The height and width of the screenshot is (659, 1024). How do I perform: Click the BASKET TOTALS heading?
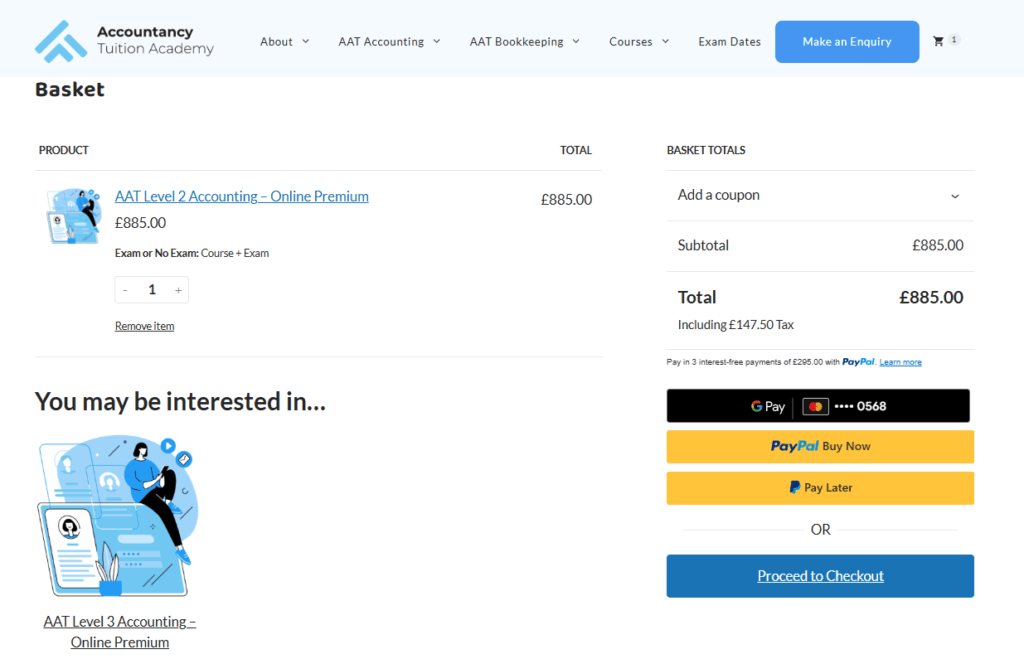706,150
